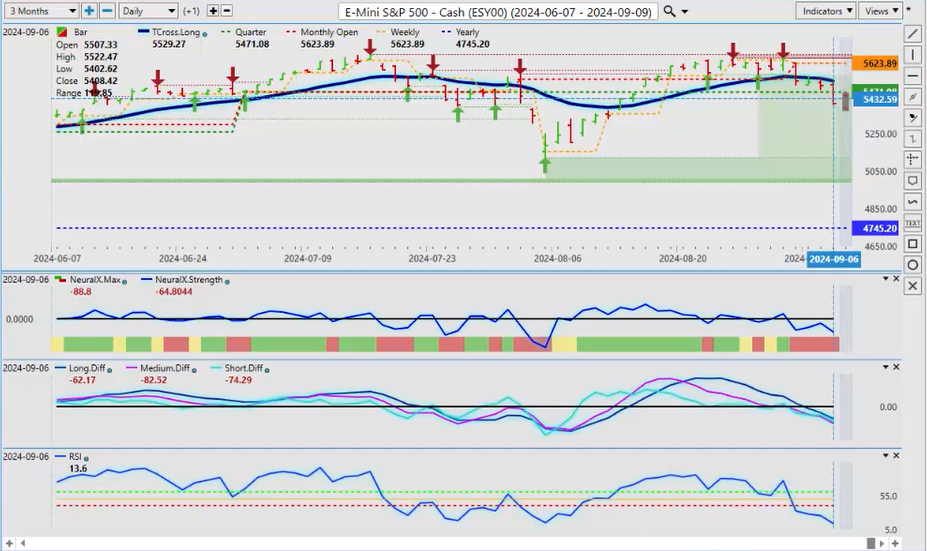The width and height of the screenshot is (927, 551).
Task: Click the Close 5408.42 value
Action: coord(101,81)
